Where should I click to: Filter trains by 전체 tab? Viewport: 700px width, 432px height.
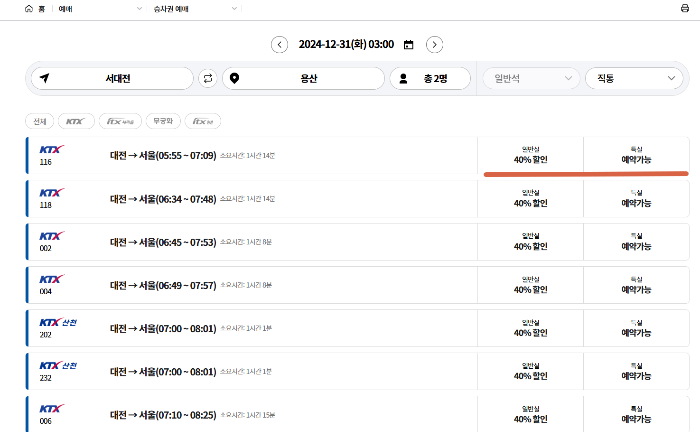click(x=40, y=121)
